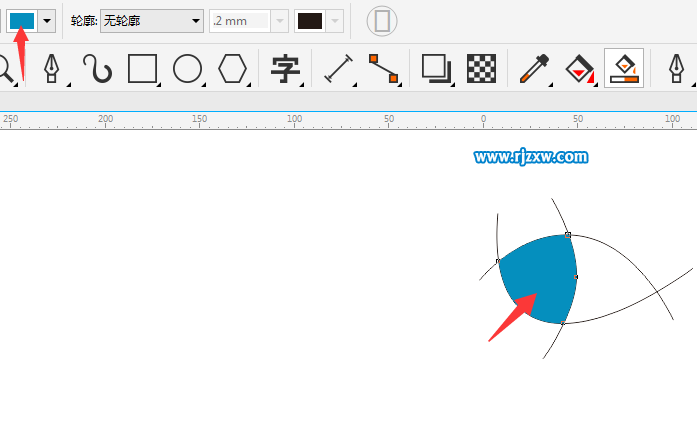Click the outline width field .2 mm
This screenshot has width=697, height=432.
pos(240,21)
